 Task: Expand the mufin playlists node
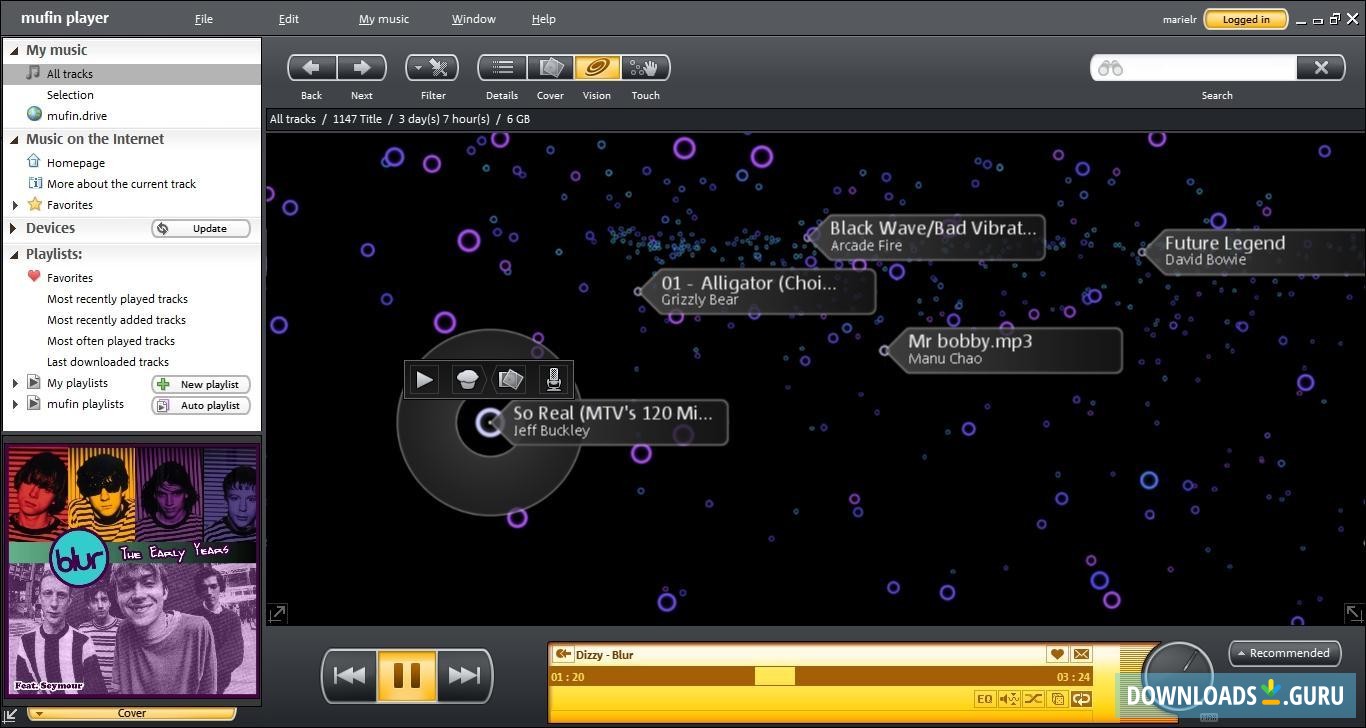click(x=15, y=404)
